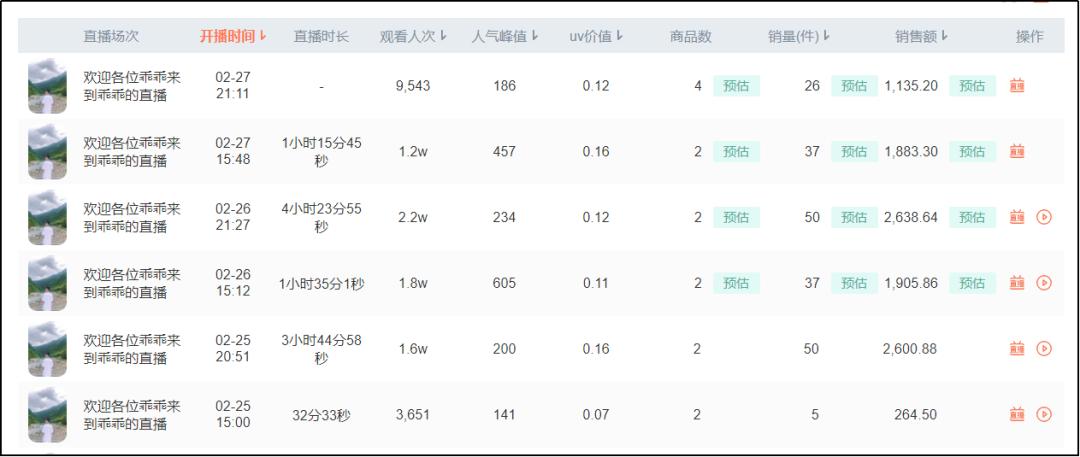Viewport: 1080px width, 457px height.
Task: Select uv value 0.11
Action: pyautogui.click(x=596, y=283)
